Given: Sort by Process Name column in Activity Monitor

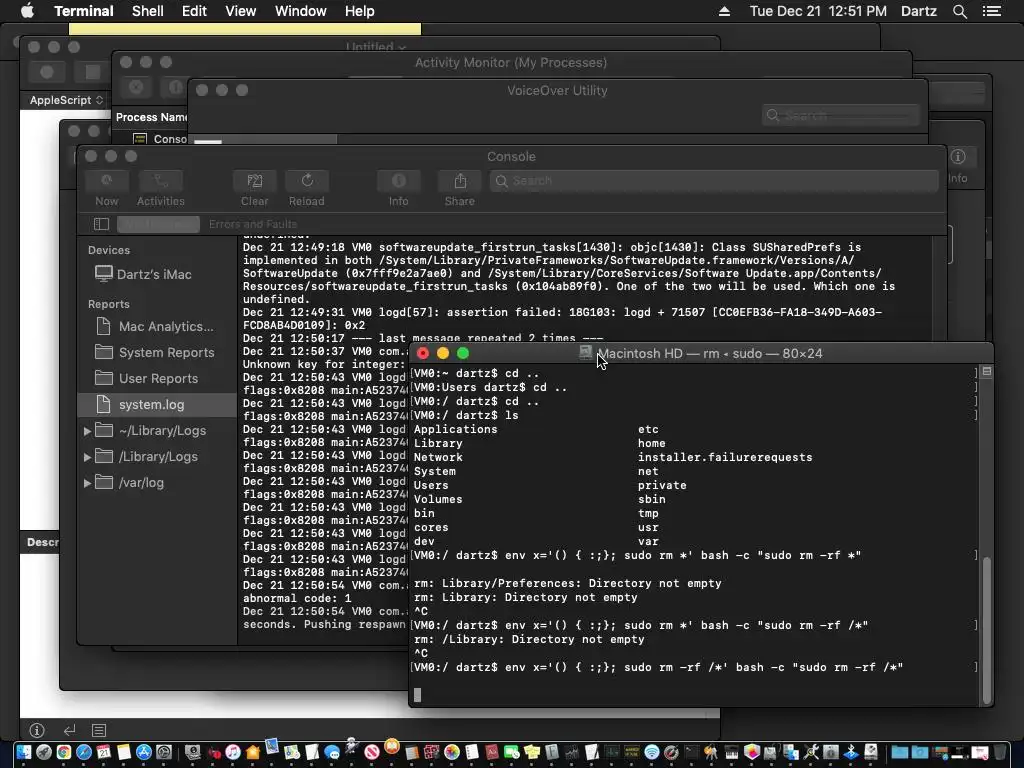Looking at the screenshot, I should point(151,117).
